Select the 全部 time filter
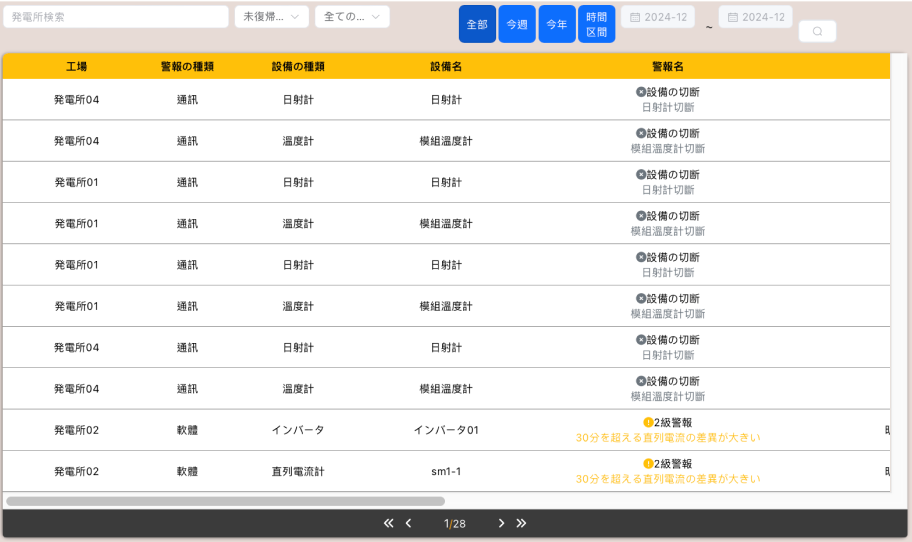This screenshot has height=542, width=912. [477, 24]
